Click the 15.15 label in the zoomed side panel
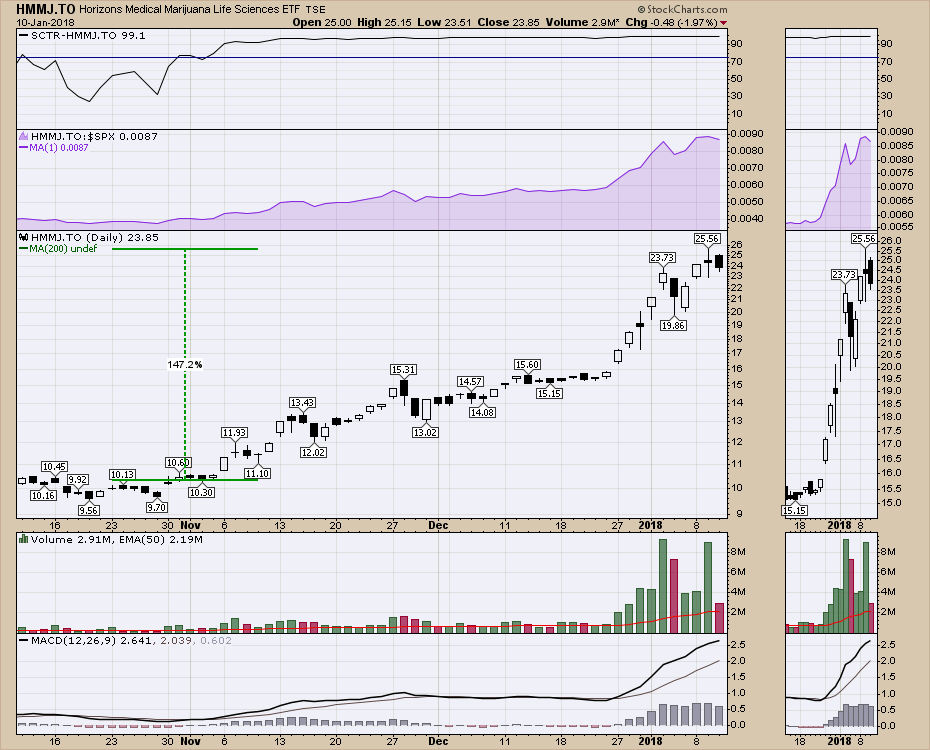Image resolution: width=930 pixels, height=750 pixels. click(x=795, y=510)
